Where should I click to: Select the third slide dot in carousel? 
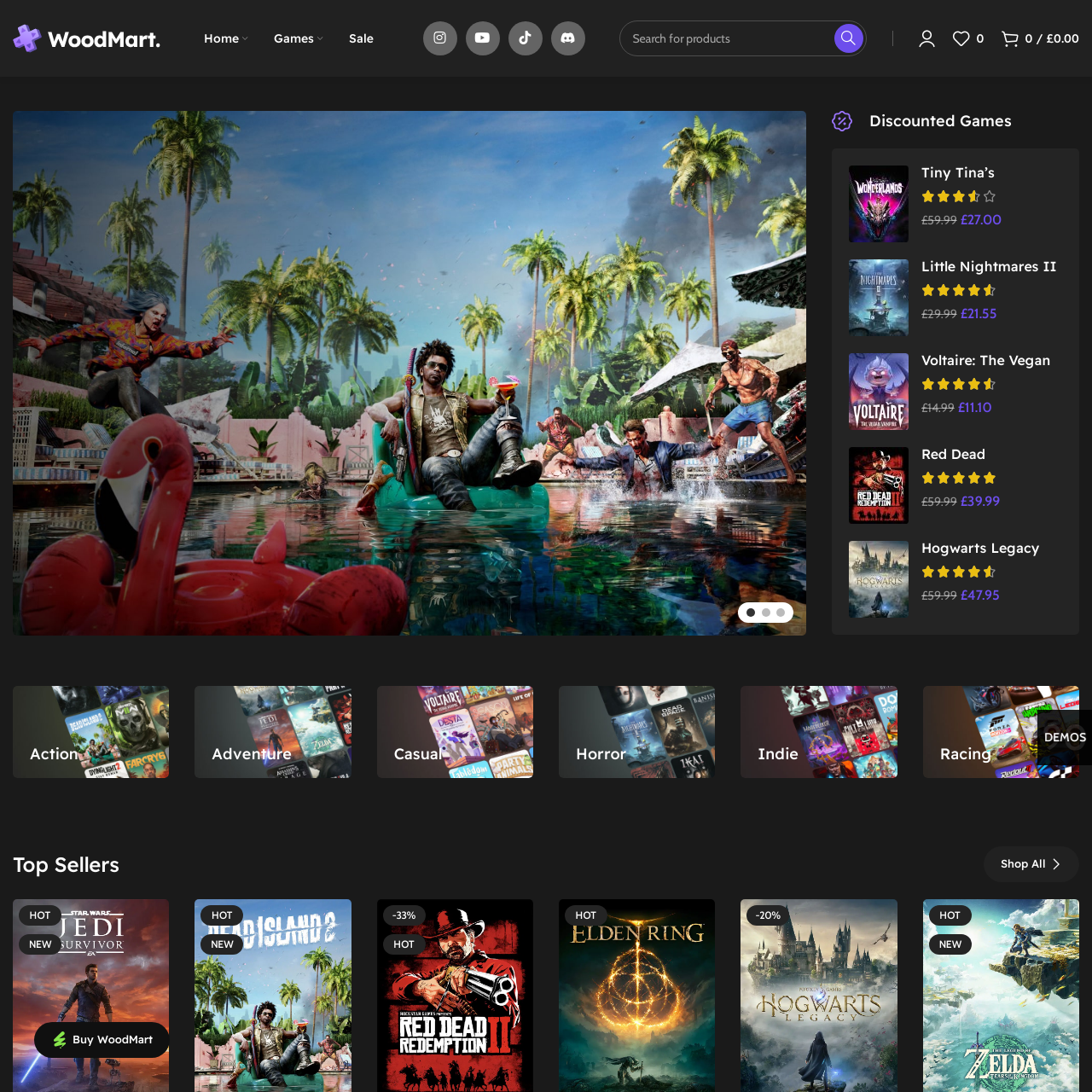click(781, 613)
